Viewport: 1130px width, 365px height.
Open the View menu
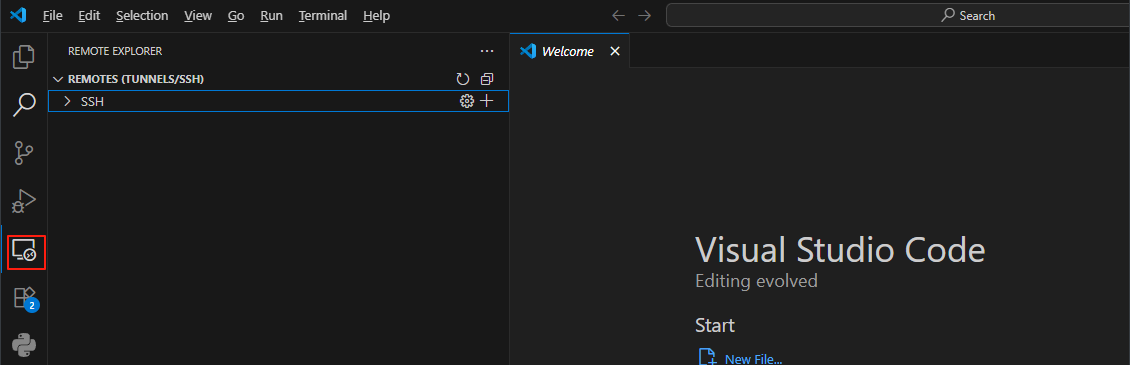[x=198, y=15]
